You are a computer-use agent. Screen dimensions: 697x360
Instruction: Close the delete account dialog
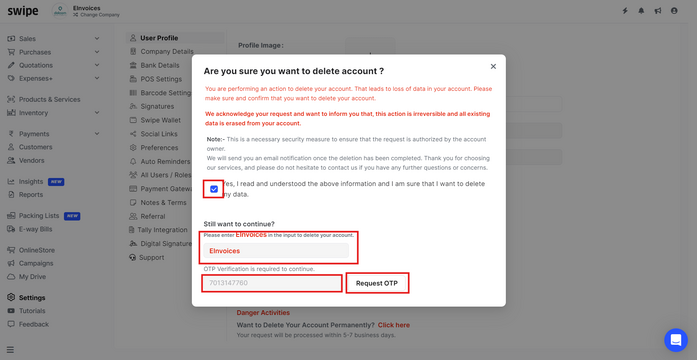(x=493, y=66)
